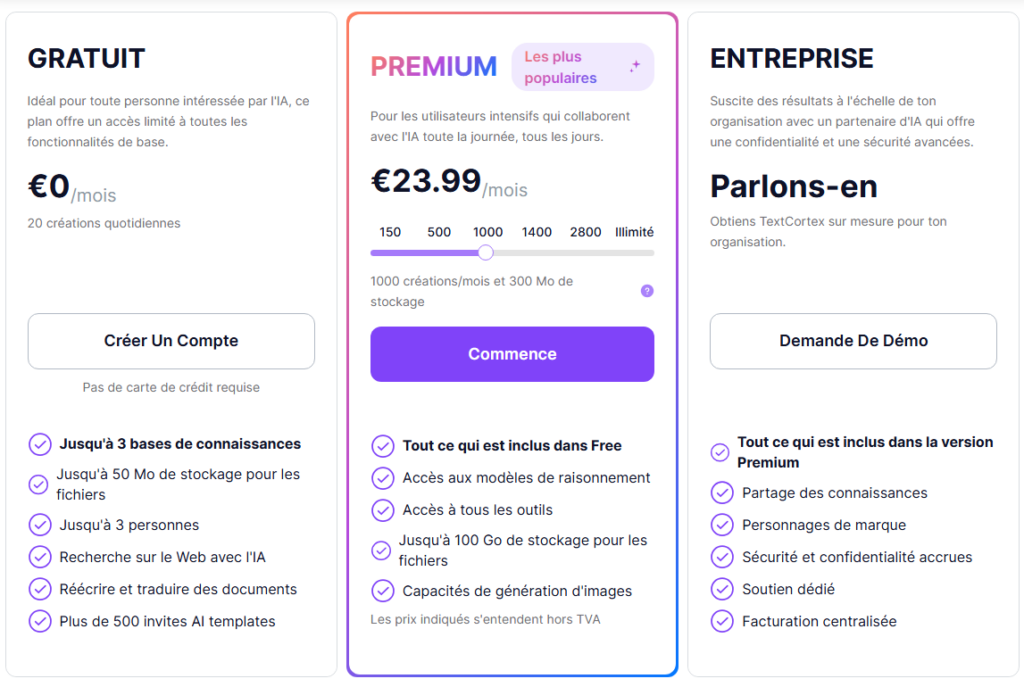
Task: Select the 'Illimité' creations tier label
Action: (x=633, y=231)
